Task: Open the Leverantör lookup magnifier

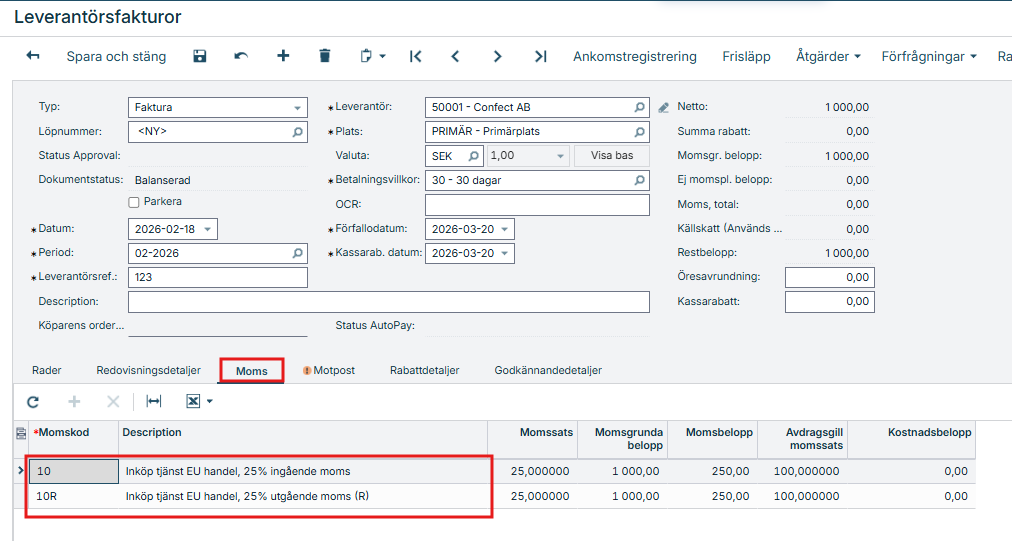Action: [639, 107]
